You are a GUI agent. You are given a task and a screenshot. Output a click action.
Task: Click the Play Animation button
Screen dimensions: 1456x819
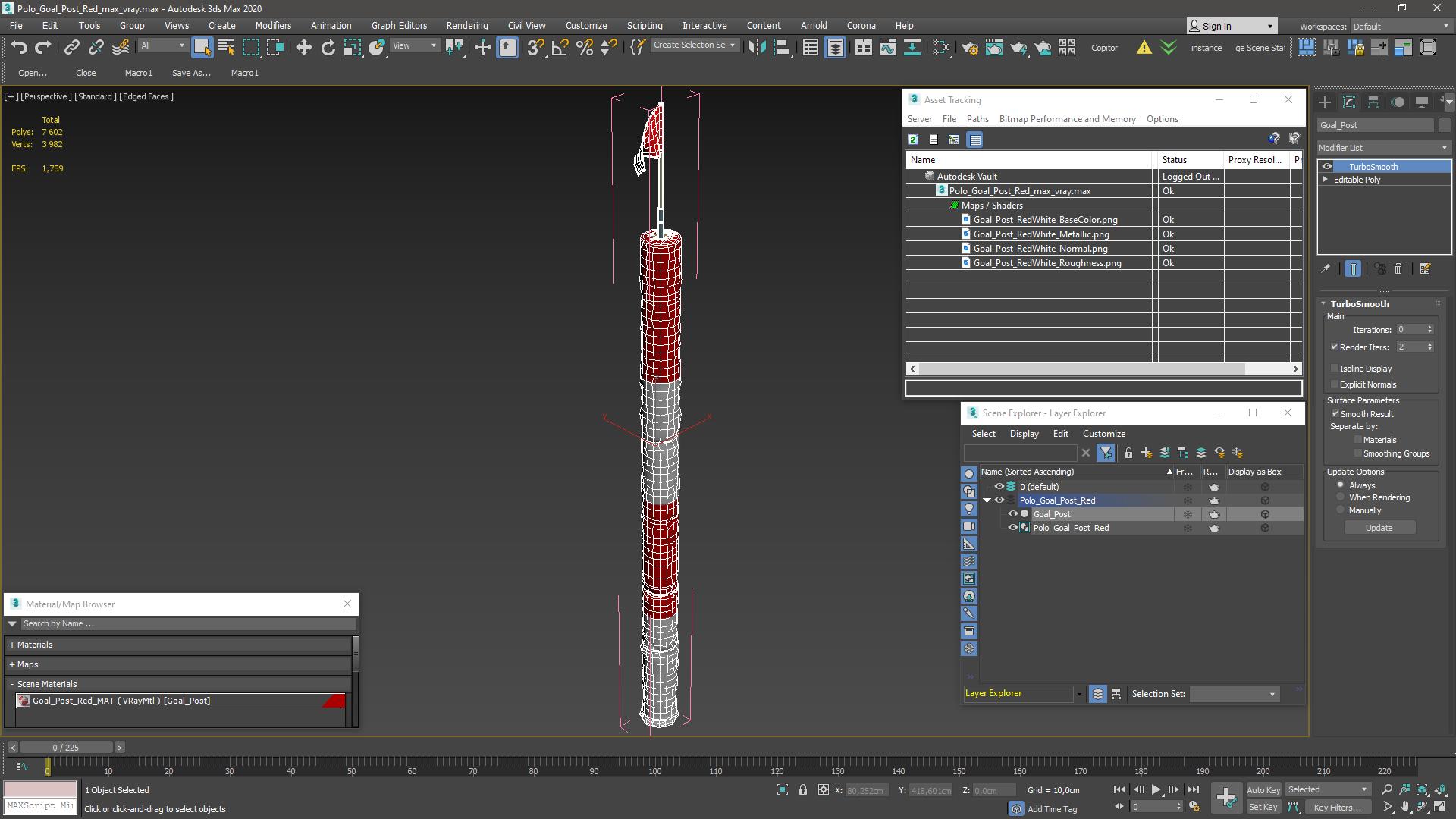coord(1156,789)
